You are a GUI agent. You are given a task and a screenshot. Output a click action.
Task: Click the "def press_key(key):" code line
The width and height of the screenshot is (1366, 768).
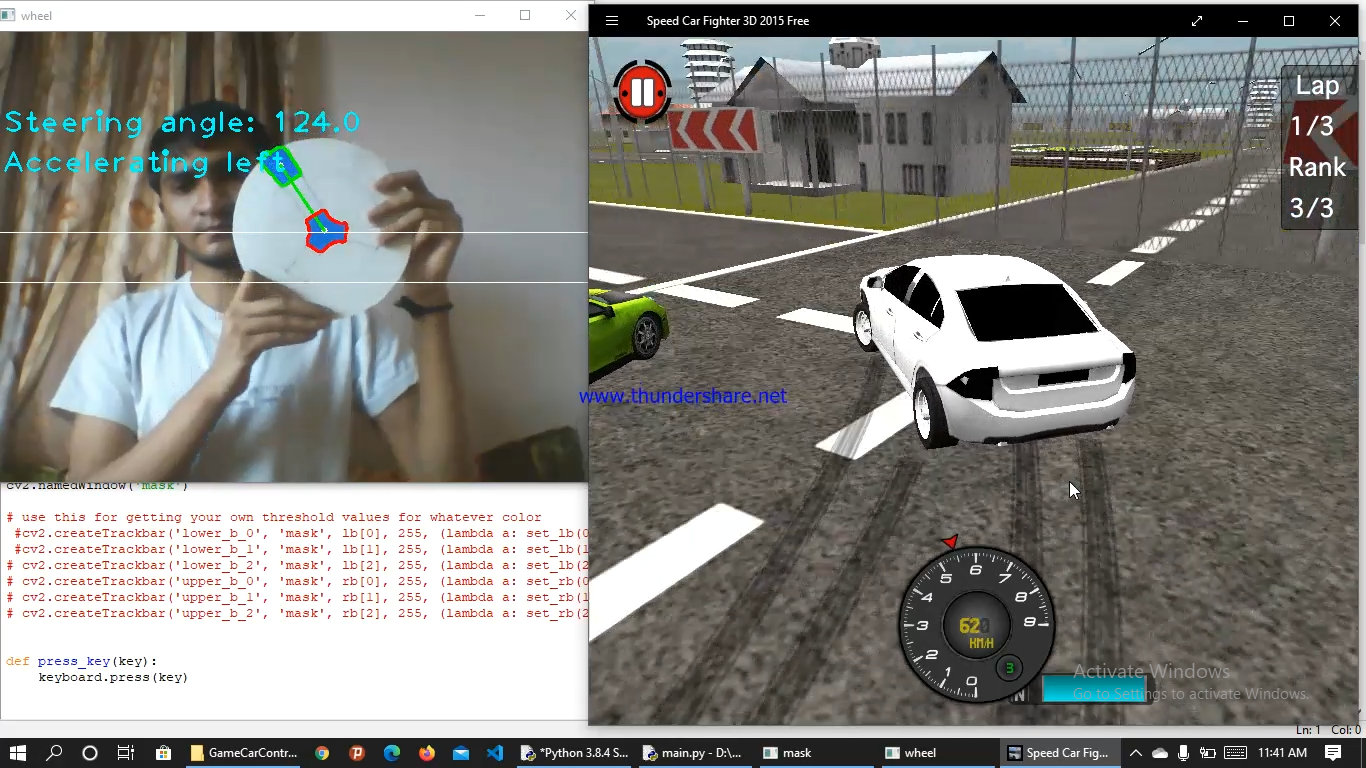[82, 661]
